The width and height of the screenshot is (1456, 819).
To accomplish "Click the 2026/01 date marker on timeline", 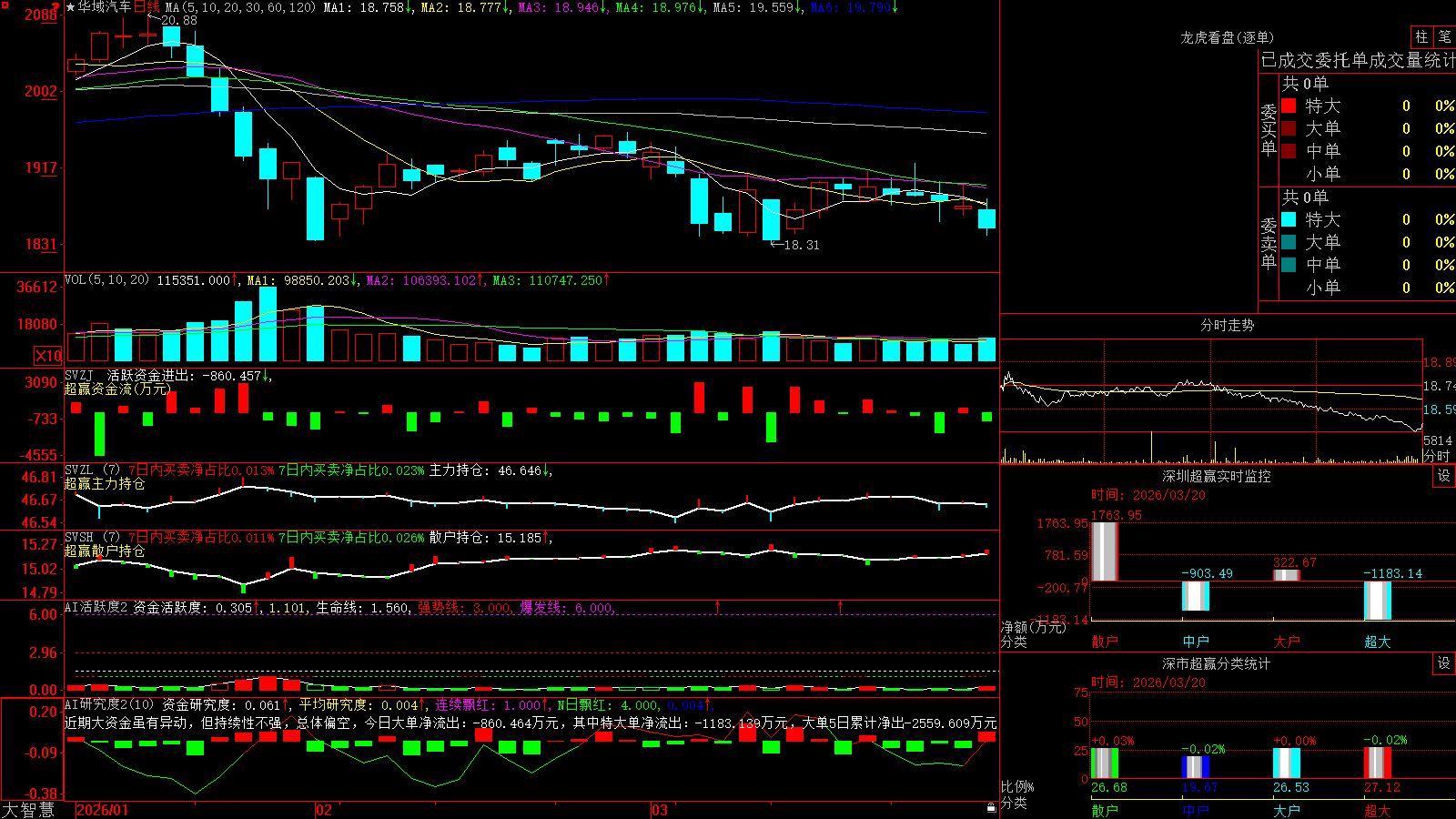I will coord(103,810).
